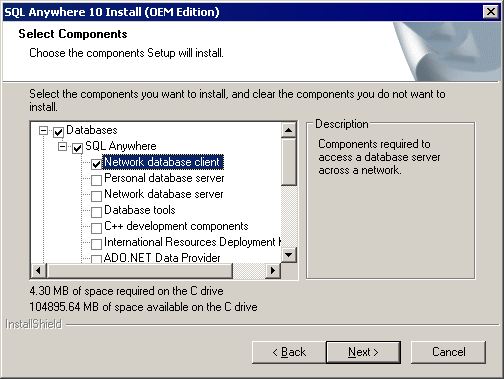Collapse the SQL Anywhere tree node
The height and width of the screenshot is (379, 504).
click(x=62, y=146)
